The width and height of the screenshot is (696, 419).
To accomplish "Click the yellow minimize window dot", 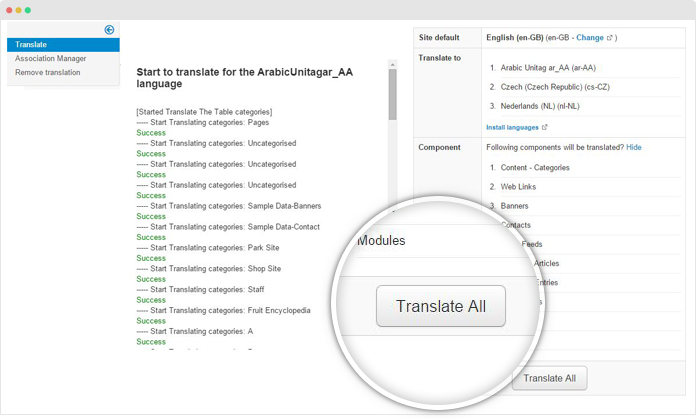I will pyautogui.click(x=18, y=10).
